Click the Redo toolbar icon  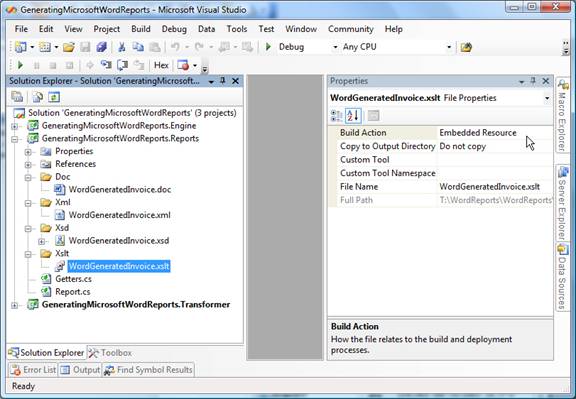click(199, 47)
